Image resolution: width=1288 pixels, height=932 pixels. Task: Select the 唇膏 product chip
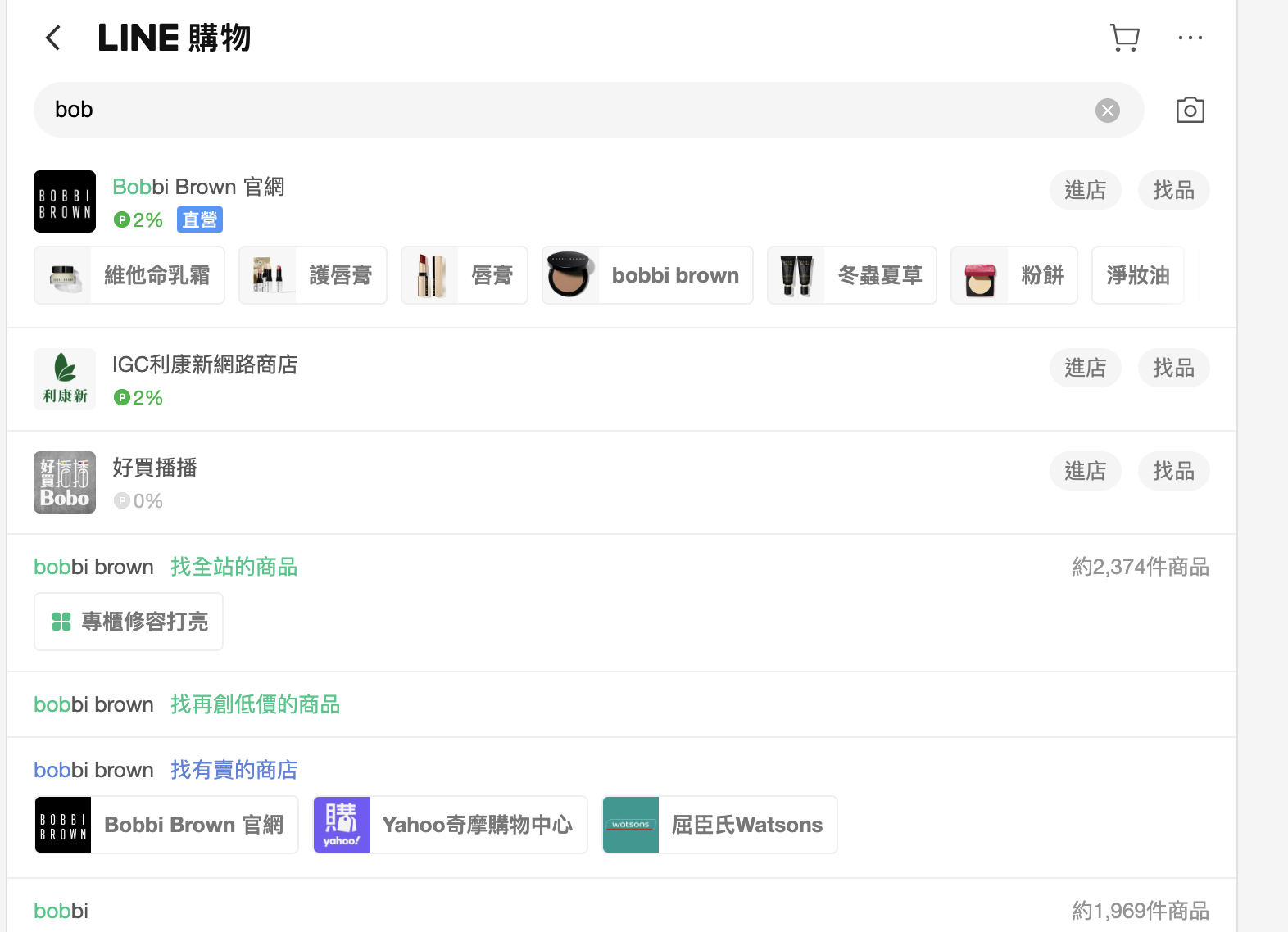click(465, 275)
